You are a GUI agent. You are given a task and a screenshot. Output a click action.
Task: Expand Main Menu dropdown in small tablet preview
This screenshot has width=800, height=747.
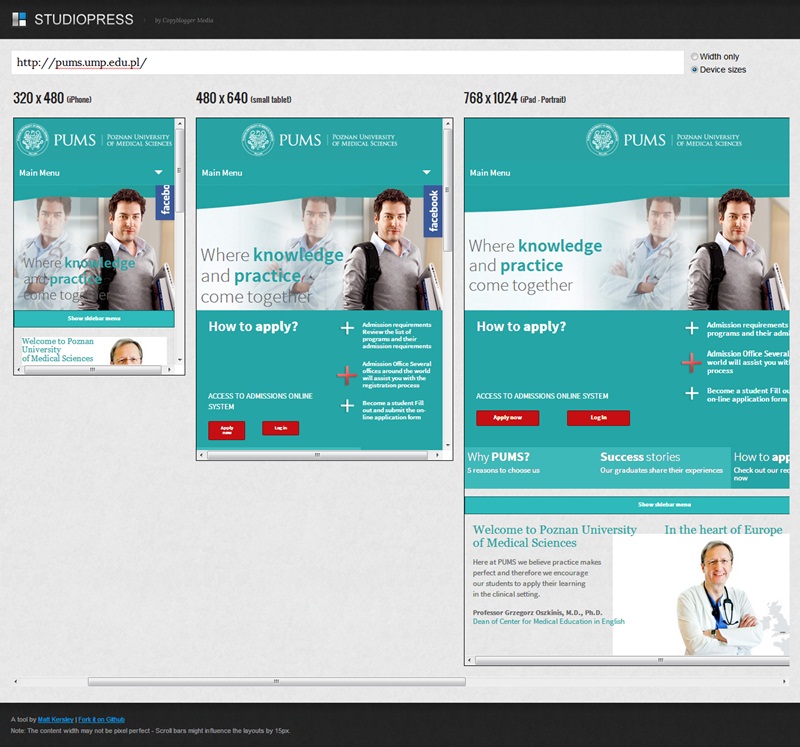point(427,173)
